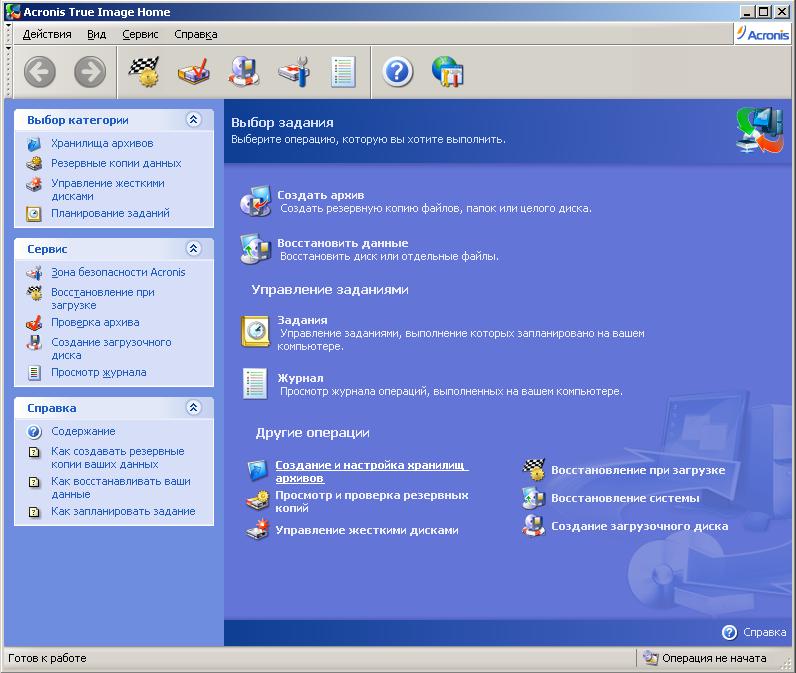Open Зона безопасности Acronis link
Screen dimensions: 796x673
click(x=118, y=272)
